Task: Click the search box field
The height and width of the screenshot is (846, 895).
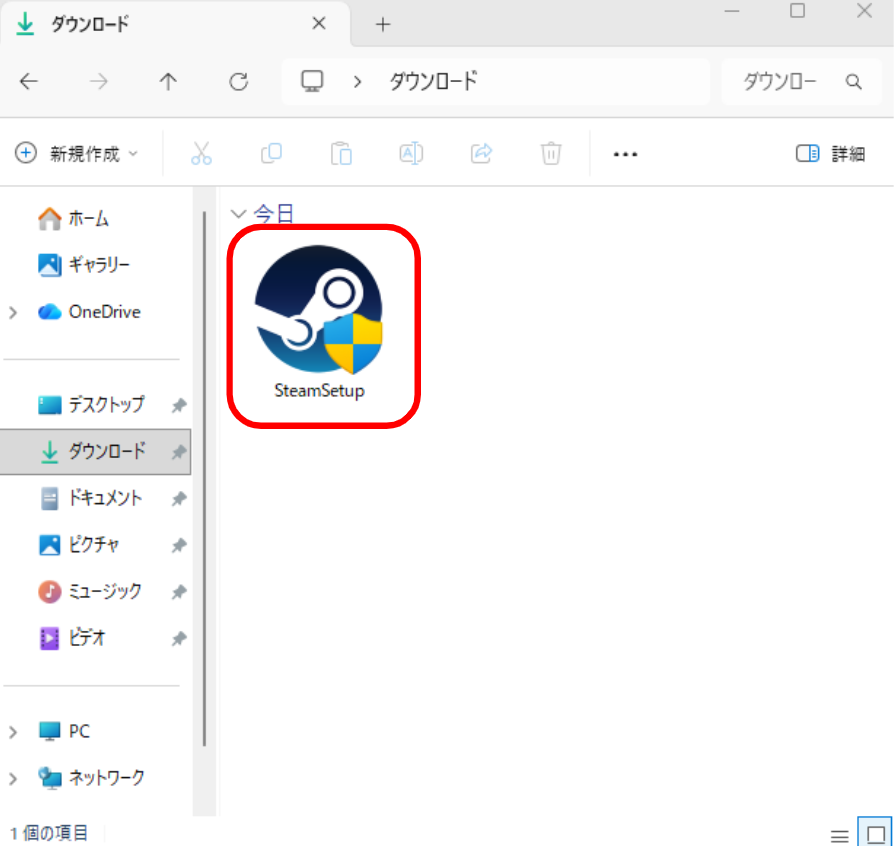Action: coord(801,82)
